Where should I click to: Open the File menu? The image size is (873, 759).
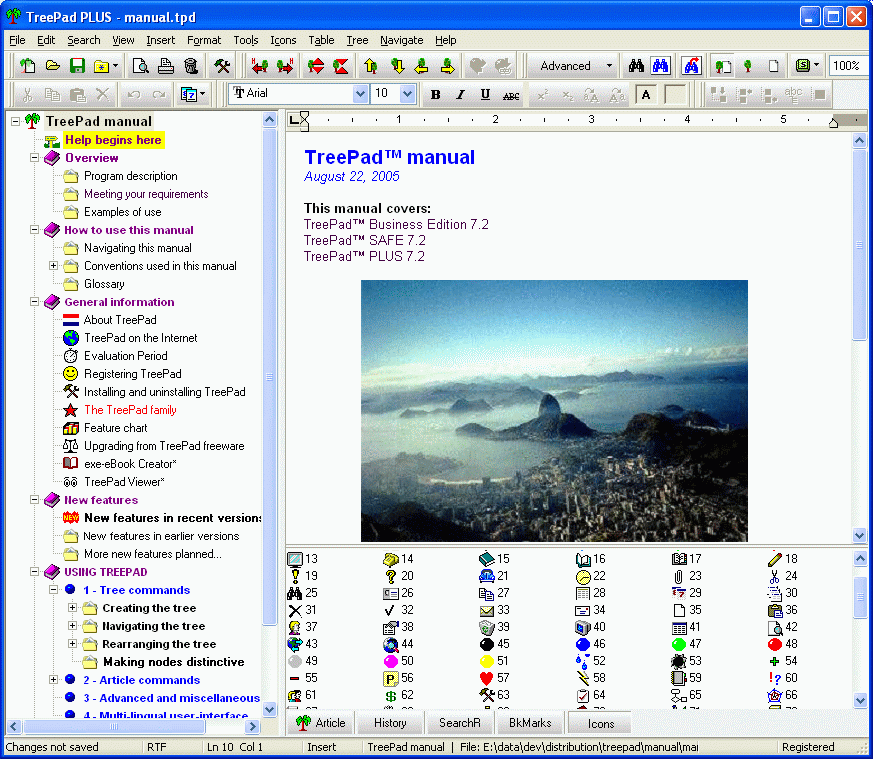[x=17, y=40]
